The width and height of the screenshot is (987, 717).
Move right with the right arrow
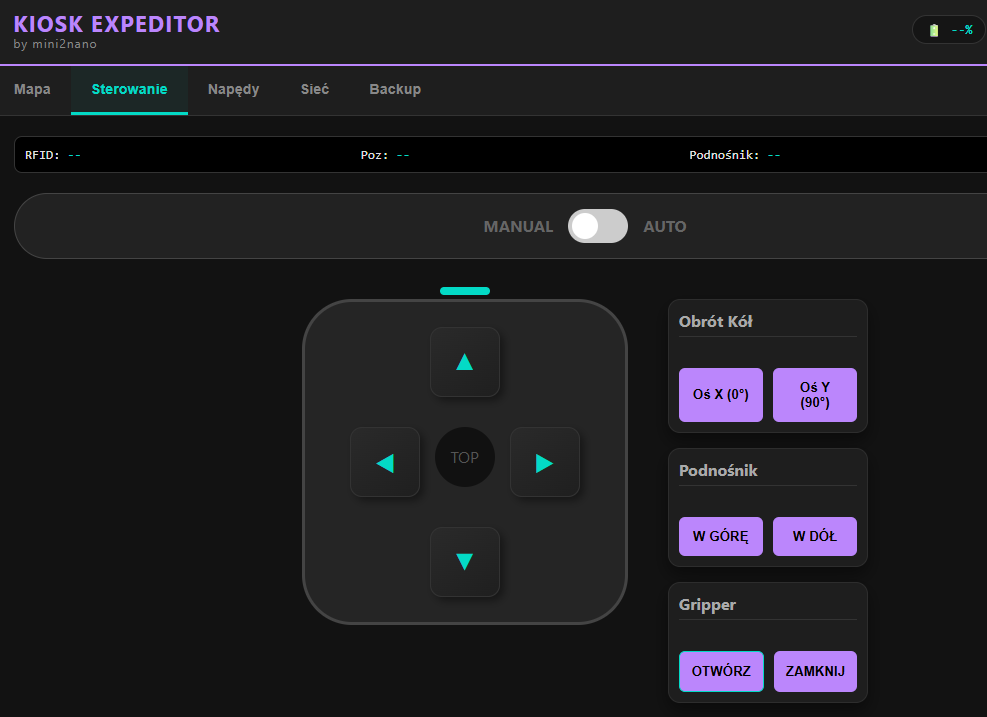tap(544, 462)
